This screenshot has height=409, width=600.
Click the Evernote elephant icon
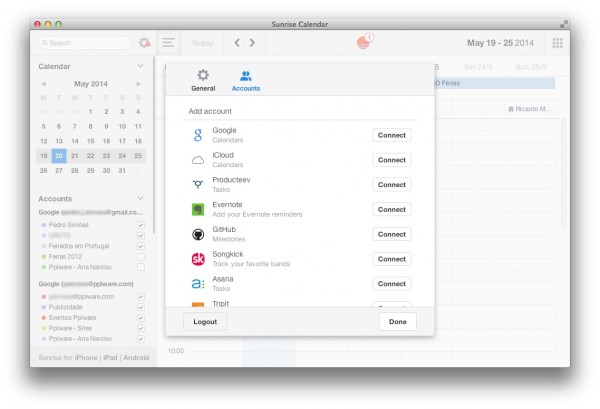198,210
